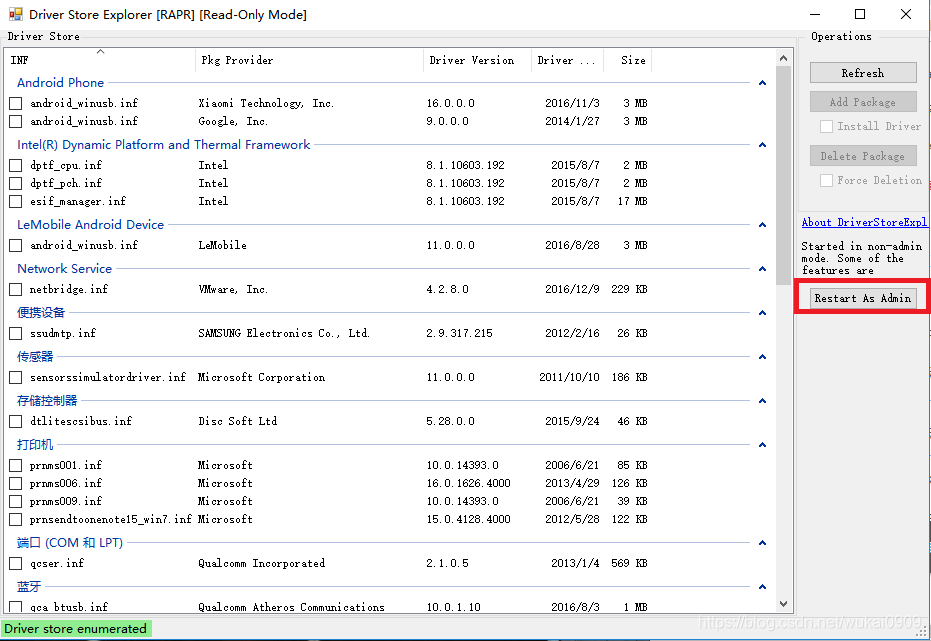
Task: Select the SAMSUNG Electronics Co., Ltd. provider cell
Action: tap(284, 333)
